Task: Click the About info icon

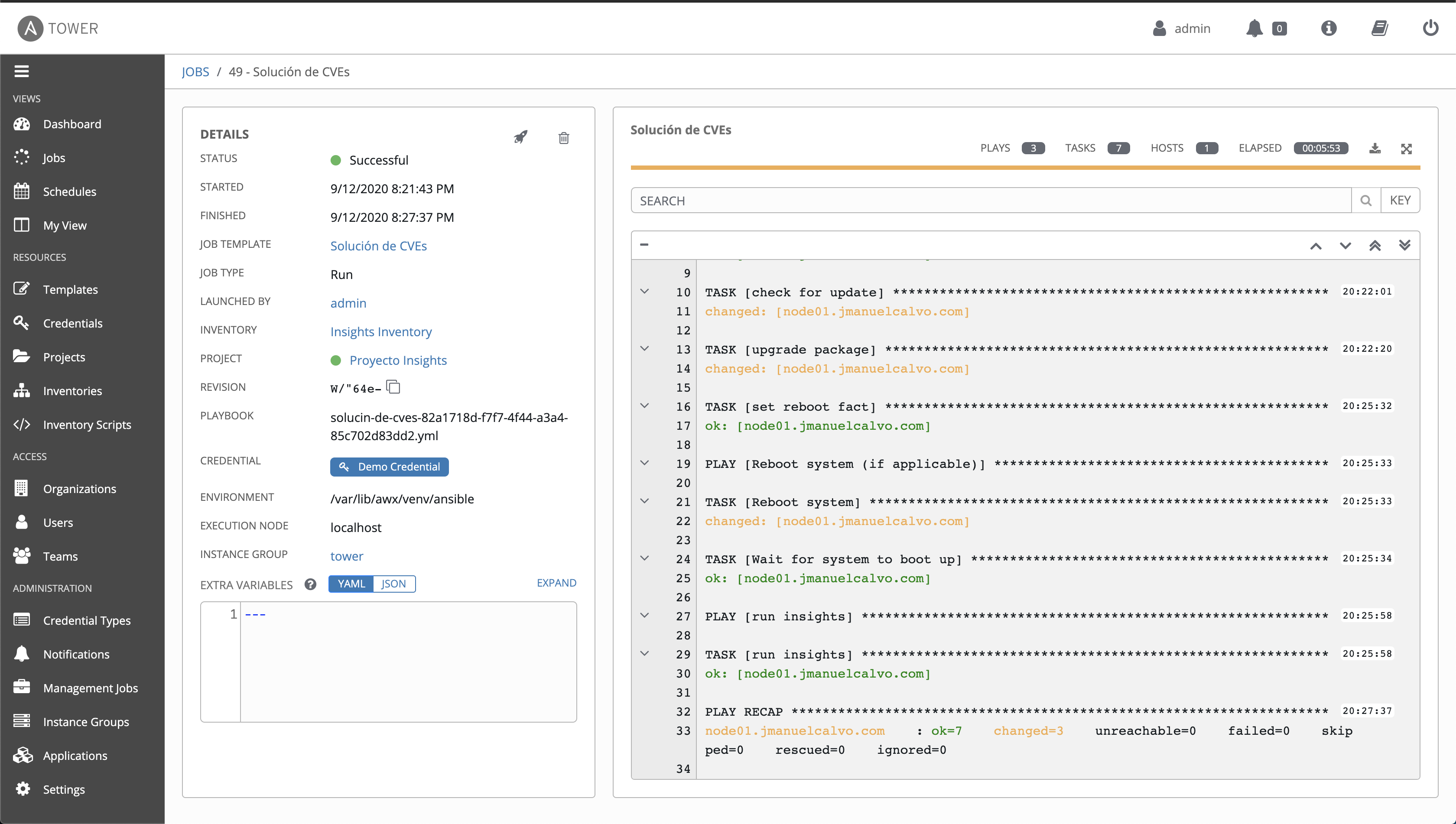Action: click(1329, 28)
